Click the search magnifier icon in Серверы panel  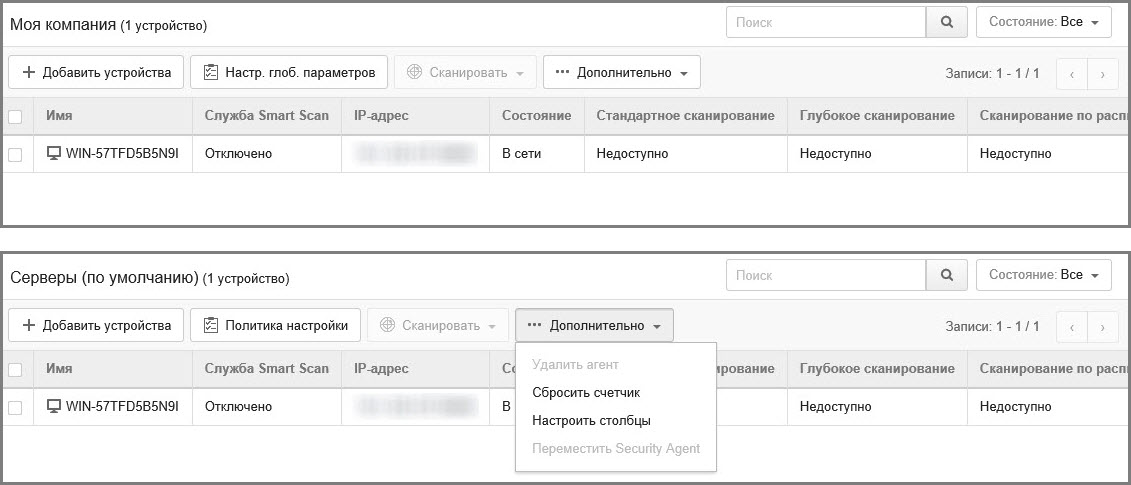coord(947,275)
